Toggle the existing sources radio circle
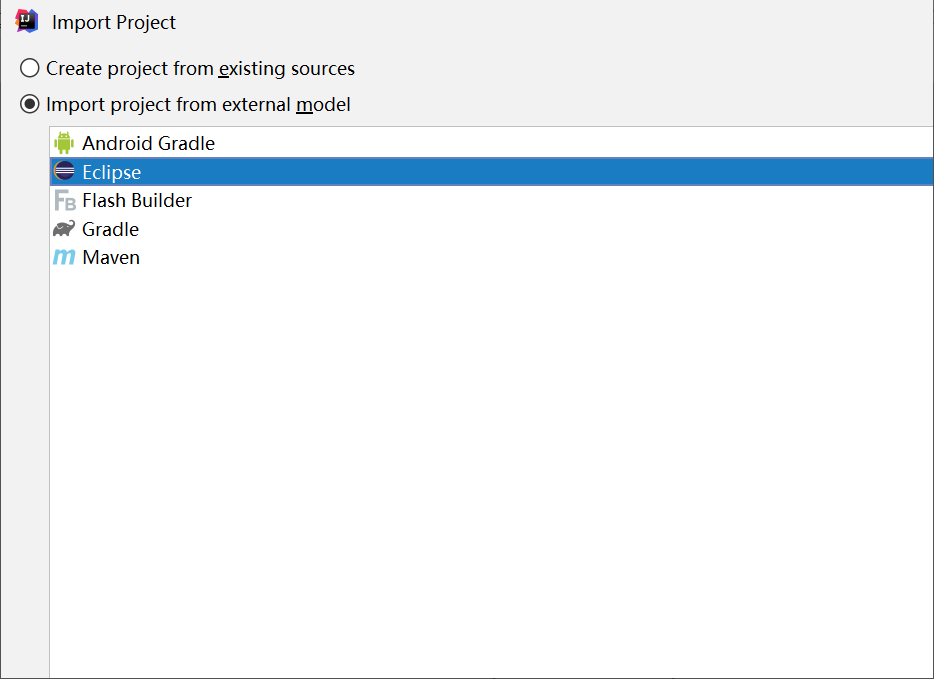934x679 pixels. (29, 68)
